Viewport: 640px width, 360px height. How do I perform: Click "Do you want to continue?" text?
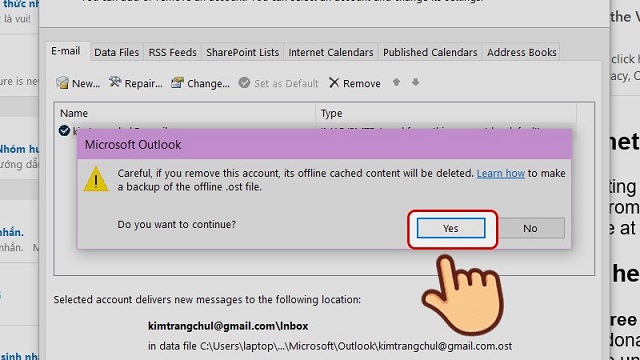(176, 224)
